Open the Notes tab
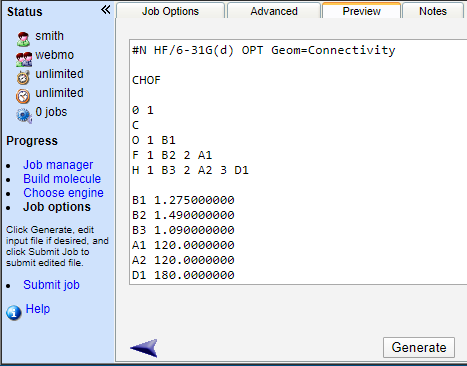Image resolution: width=467 pixels, height=366 pixels. pyautogui.click(x=433, y=11)
